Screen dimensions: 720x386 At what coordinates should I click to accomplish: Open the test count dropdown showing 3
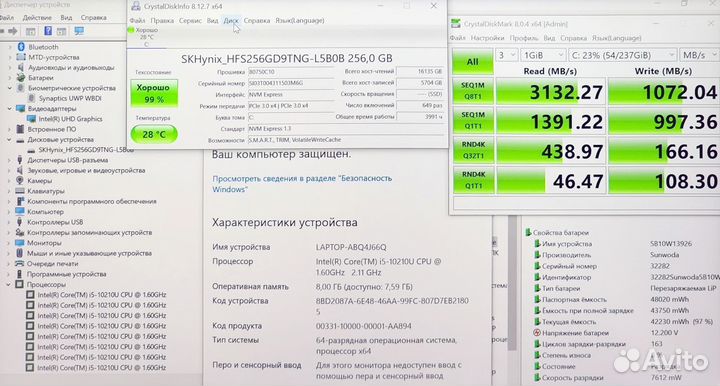[507, 55]
